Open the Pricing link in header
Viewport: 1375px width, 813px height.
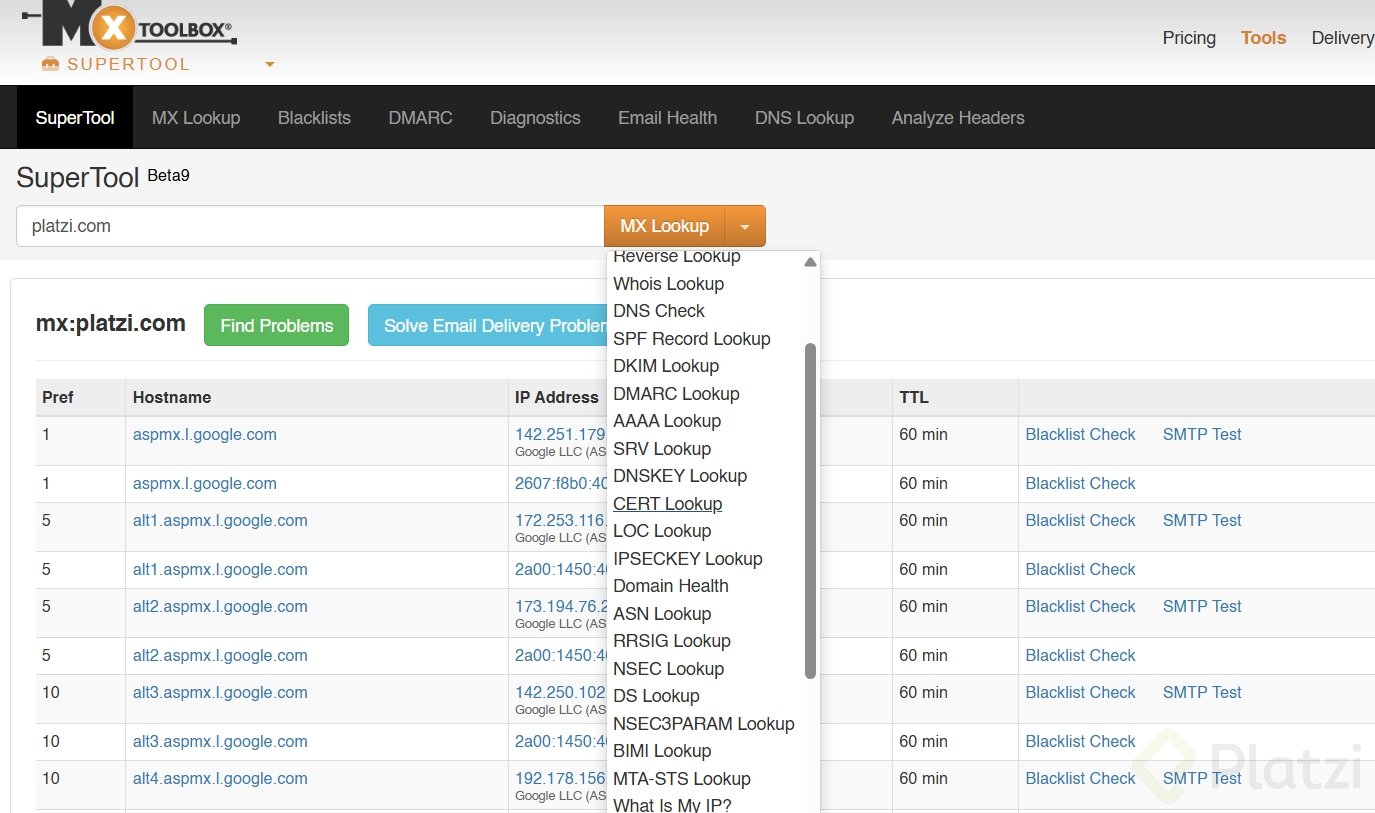1189,38
